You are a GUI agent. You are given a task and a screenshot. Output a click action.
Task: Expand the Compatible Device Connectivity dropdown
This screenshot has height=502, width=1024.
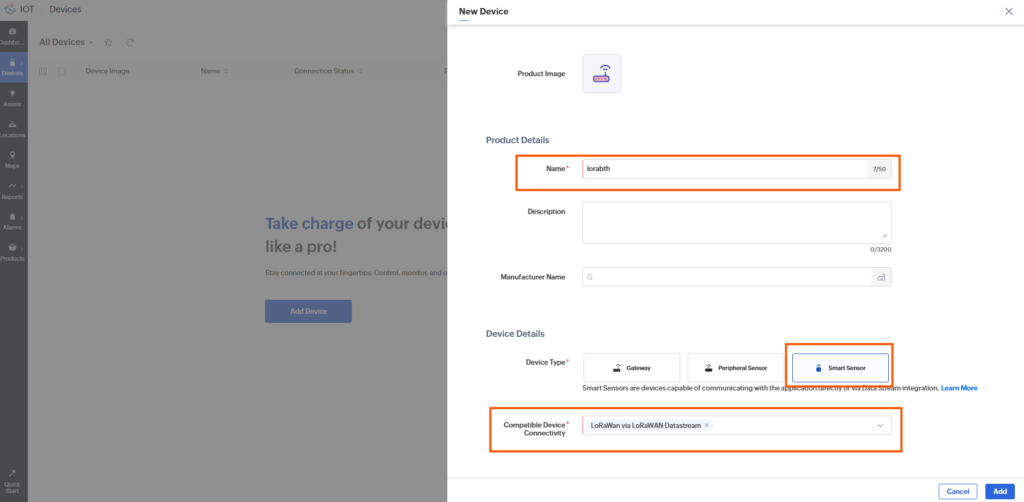tap(880, 426)
